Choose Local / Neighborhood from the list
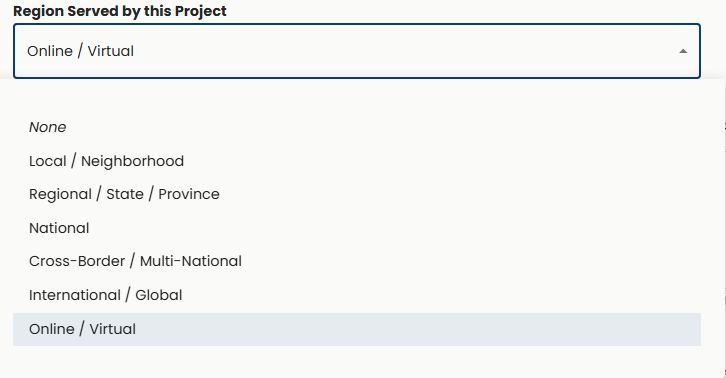This screenshot has height=378, width=726. coord(357,161)
